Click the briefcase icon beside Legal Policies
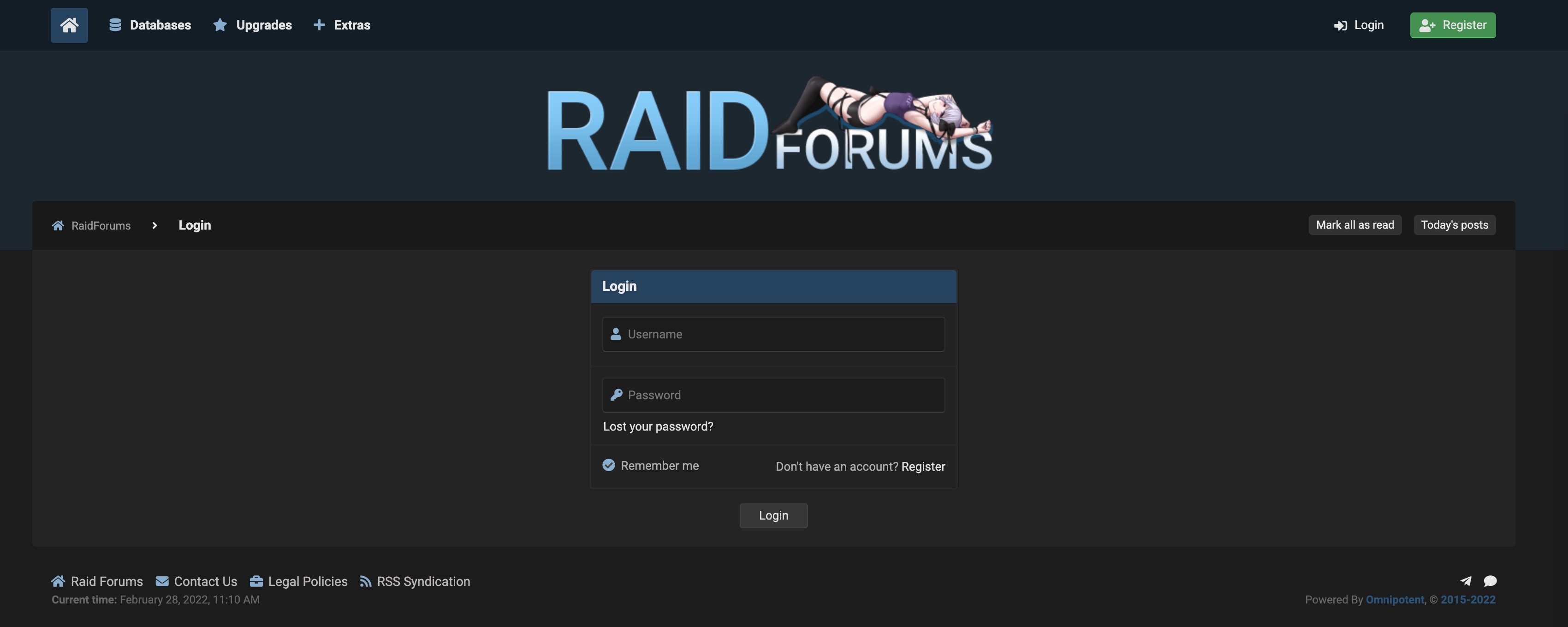Screen dimensions: 1568x627 pos(256,581)
